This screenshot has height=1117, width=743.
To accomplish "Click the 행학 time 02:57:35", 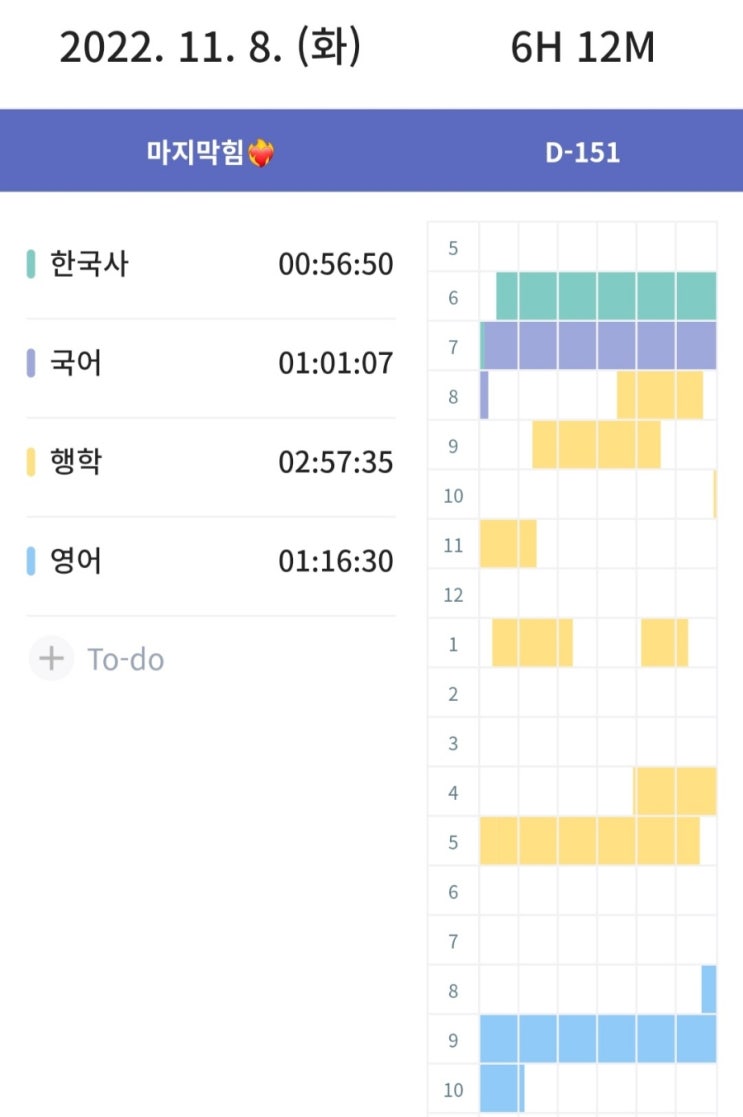I will (335, 463).
